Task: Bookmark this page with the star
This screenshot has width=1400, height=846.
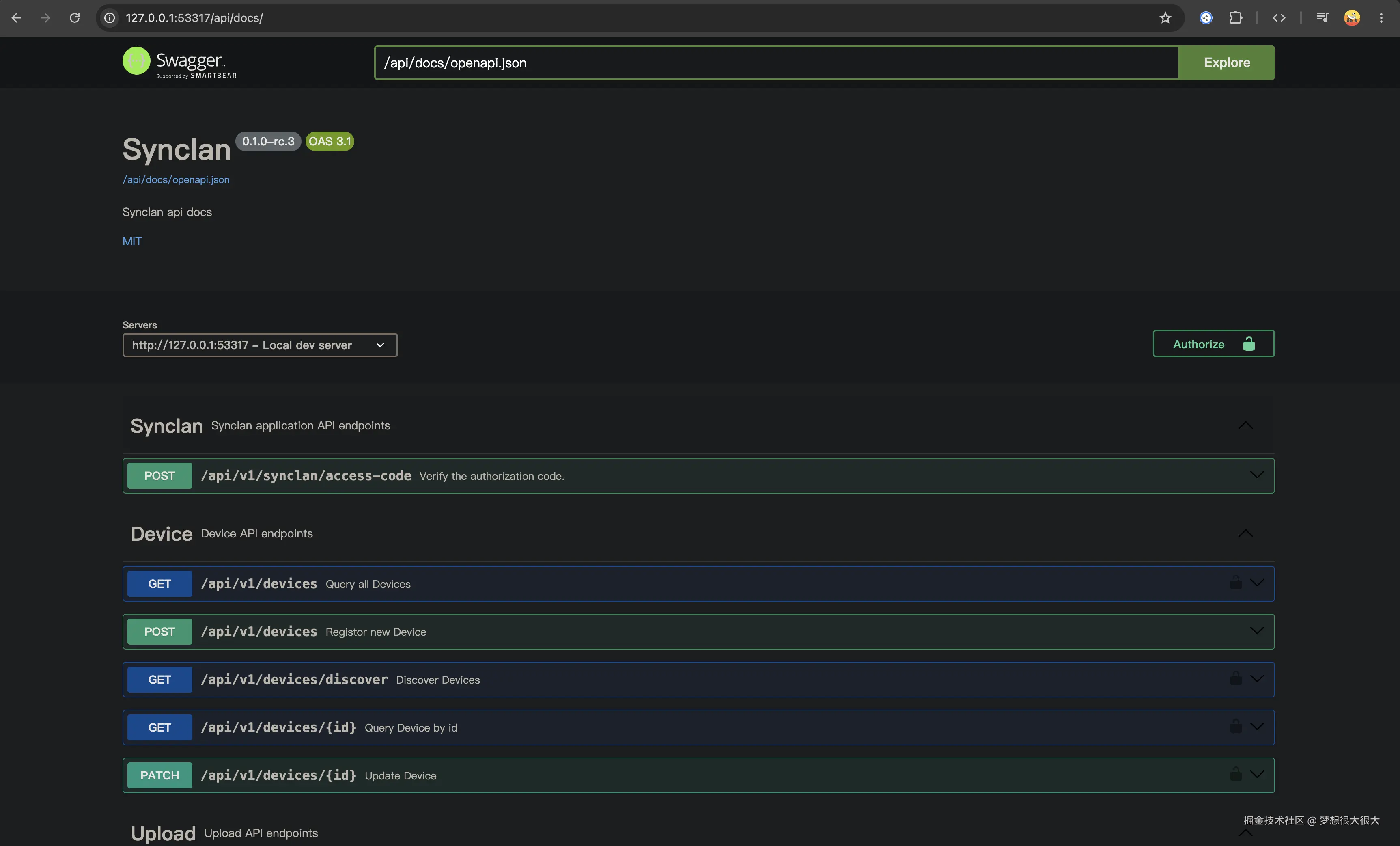Action: point(1165,17)
